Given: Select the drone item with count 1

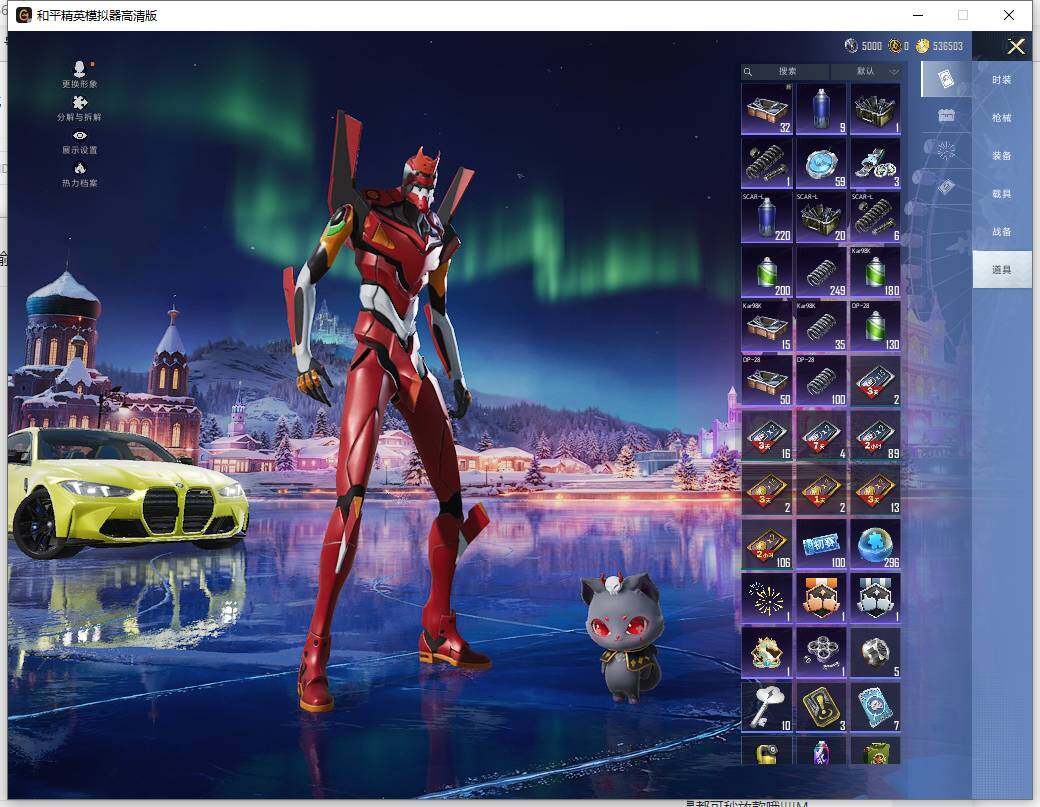Looking at the screenshot, I should [x=821, y=652].
